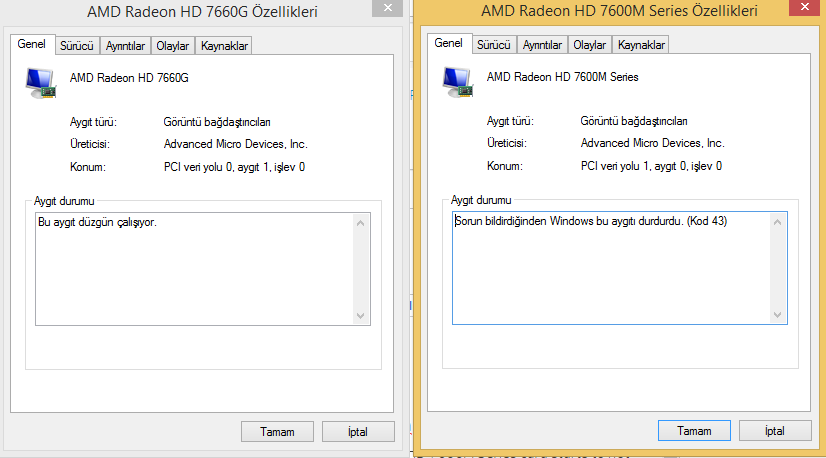The width and height of the screenshot is (826, 458).
Task: Open Sürücü tab in HD 7600M Series window
Action: 493,45
